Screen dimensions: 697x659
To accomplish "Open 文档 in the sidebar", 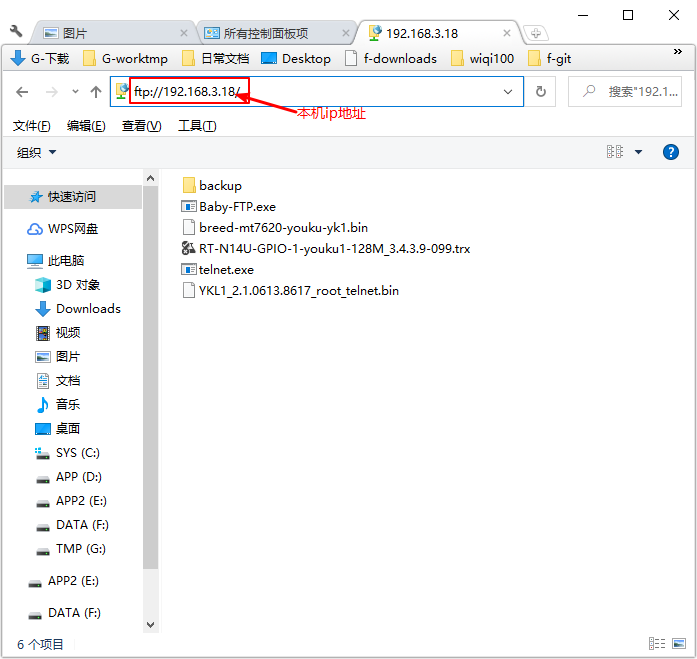I will click(57, 381).
